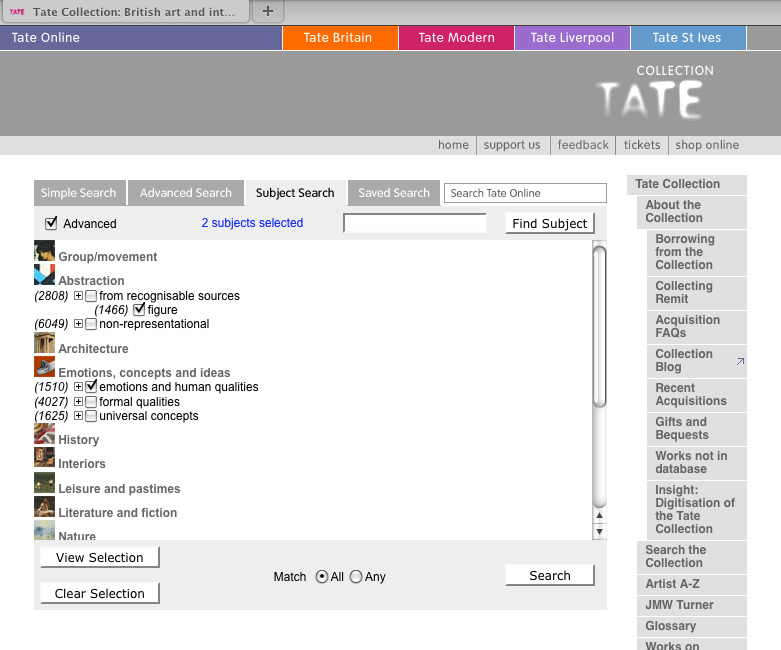
Task: Click the Find Subject text field
Action: pos(415,223)
